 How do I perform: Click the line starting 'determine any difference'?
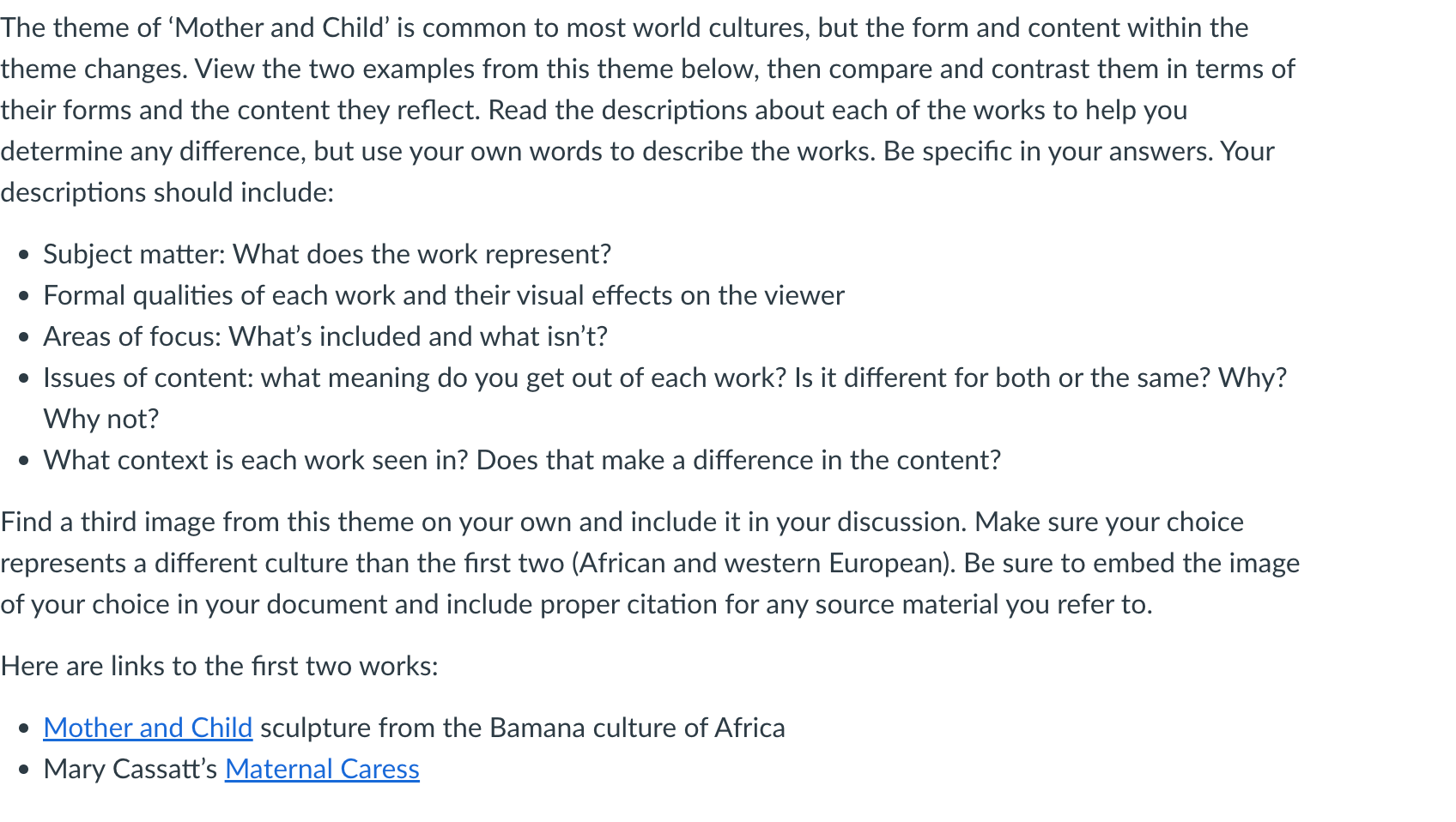coord(638,151)
